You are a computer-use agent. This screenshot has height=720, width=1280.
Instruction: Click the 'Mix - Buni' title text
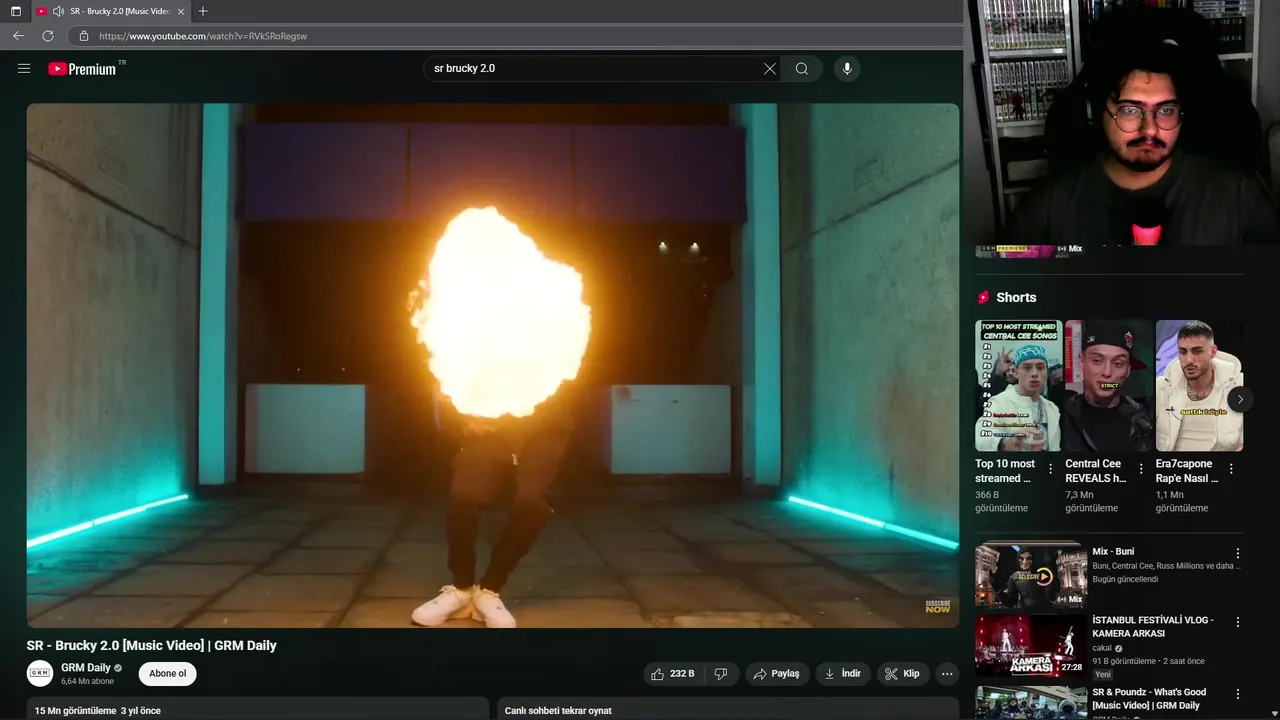coord(1113,551)
